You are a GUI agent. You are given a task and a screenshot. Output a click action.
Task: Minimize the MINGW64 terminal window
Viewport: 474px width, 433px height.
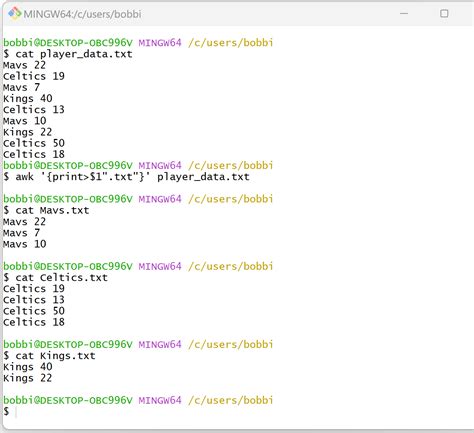click(x=404, y=14)
